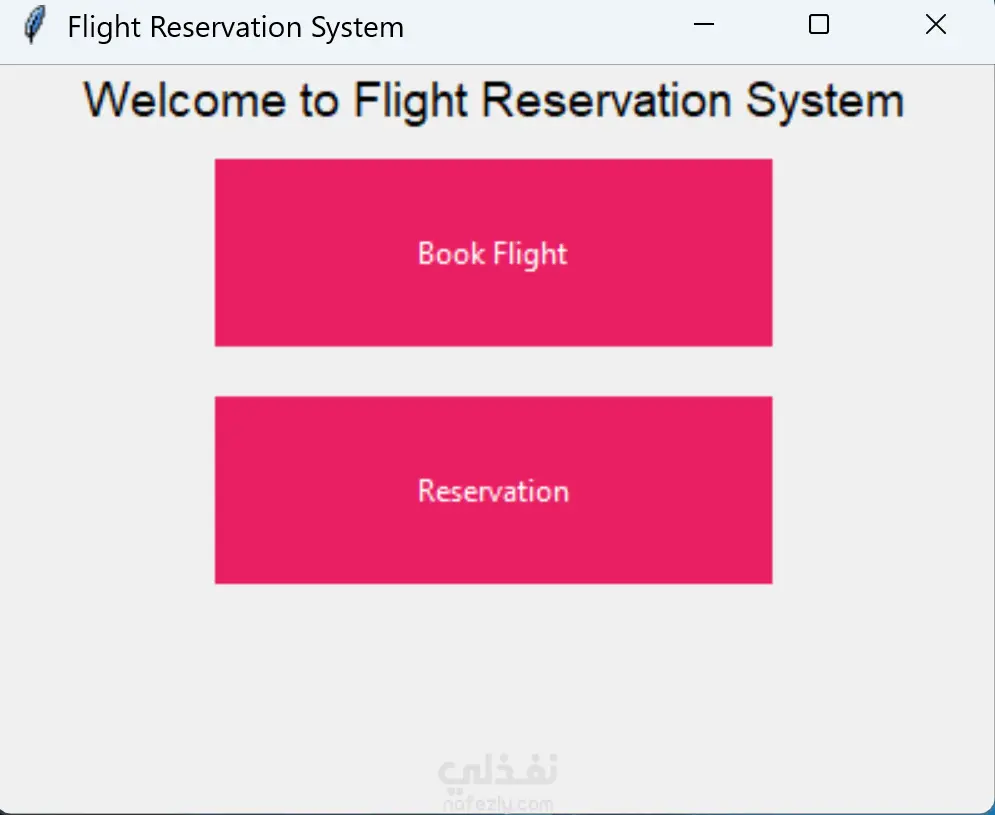Open the Reservation screen button

point(493,490)
